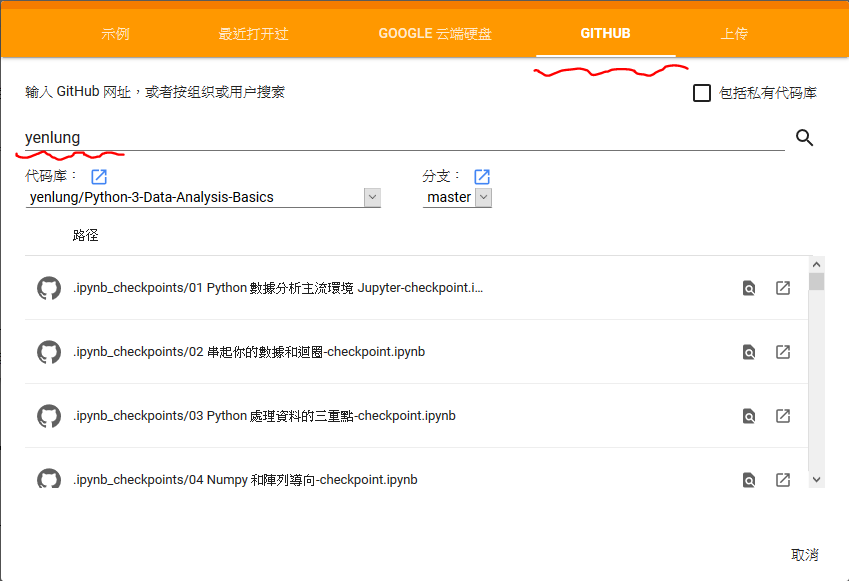Viewport: 849px width, 581px height.
Task: Open 02 notebook in new tab icon
Action: pos(783,351)
